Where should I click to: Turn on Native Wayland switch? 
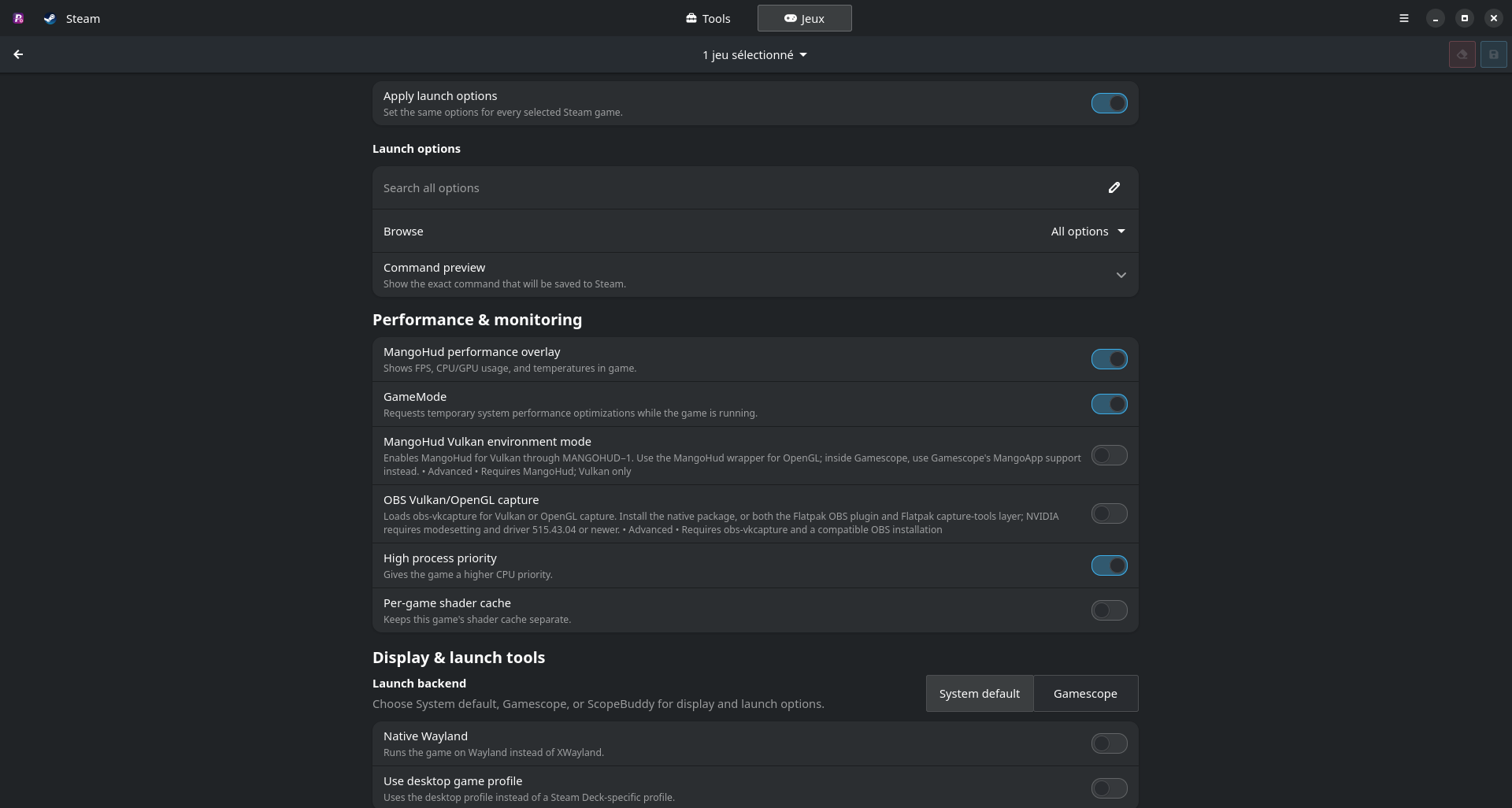point(1109,743)
